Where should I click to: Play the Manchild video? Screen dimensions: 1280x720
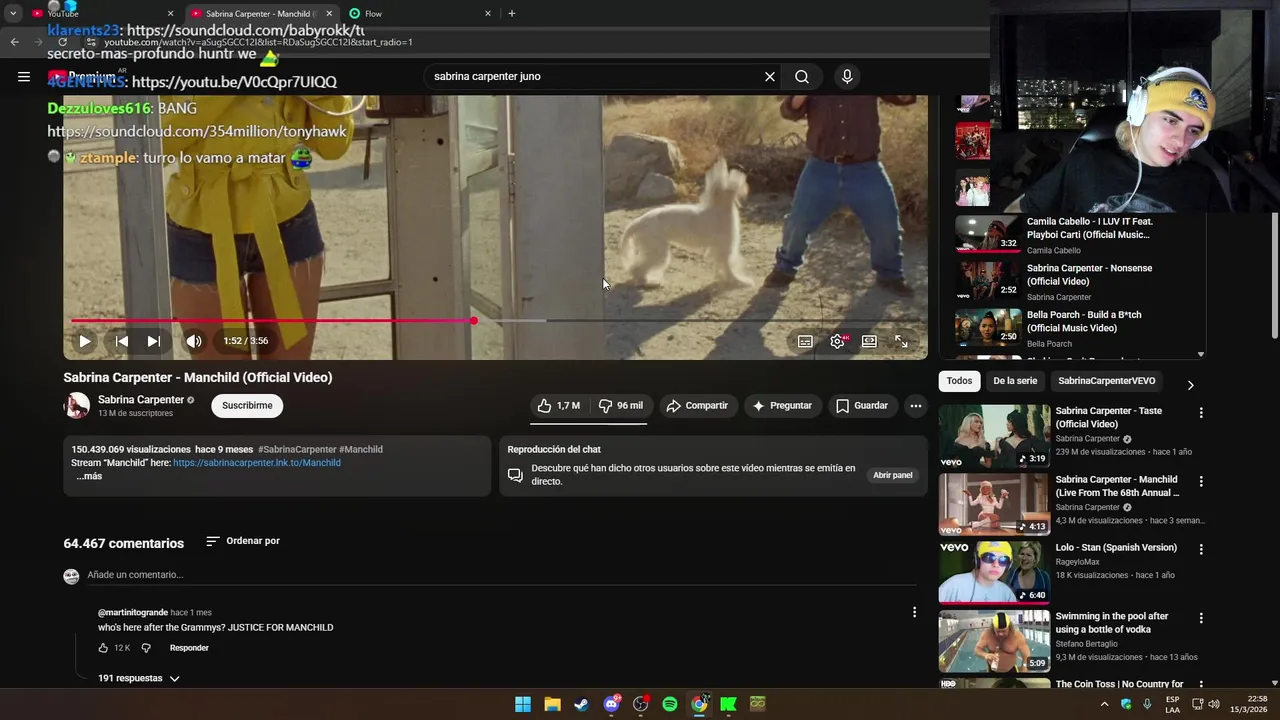point(85,341)
